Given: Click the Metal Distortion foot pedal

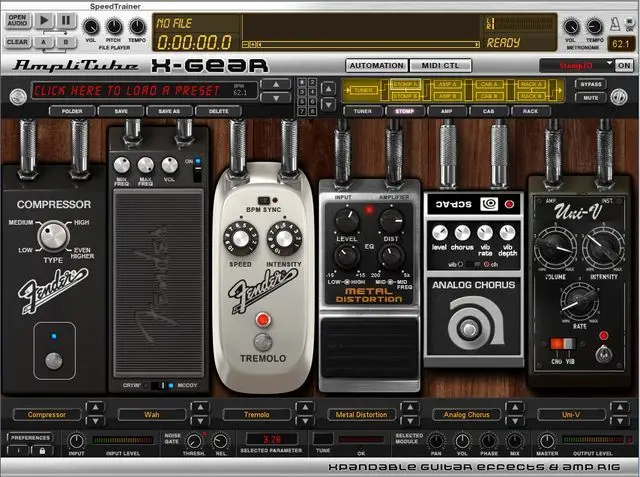Looking at the screenshot, I should (369, 348).
